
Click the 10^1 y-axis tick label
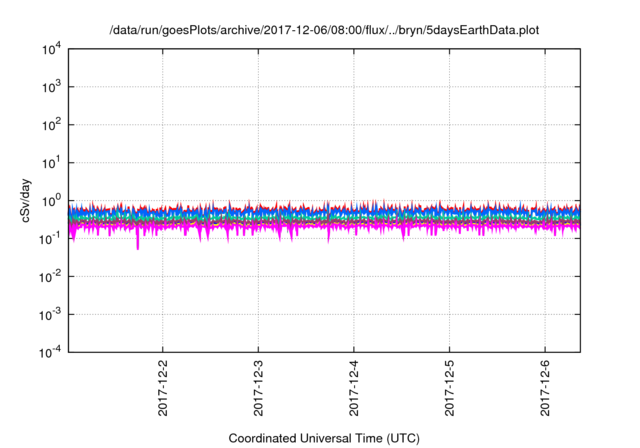(x=52, y=163)
